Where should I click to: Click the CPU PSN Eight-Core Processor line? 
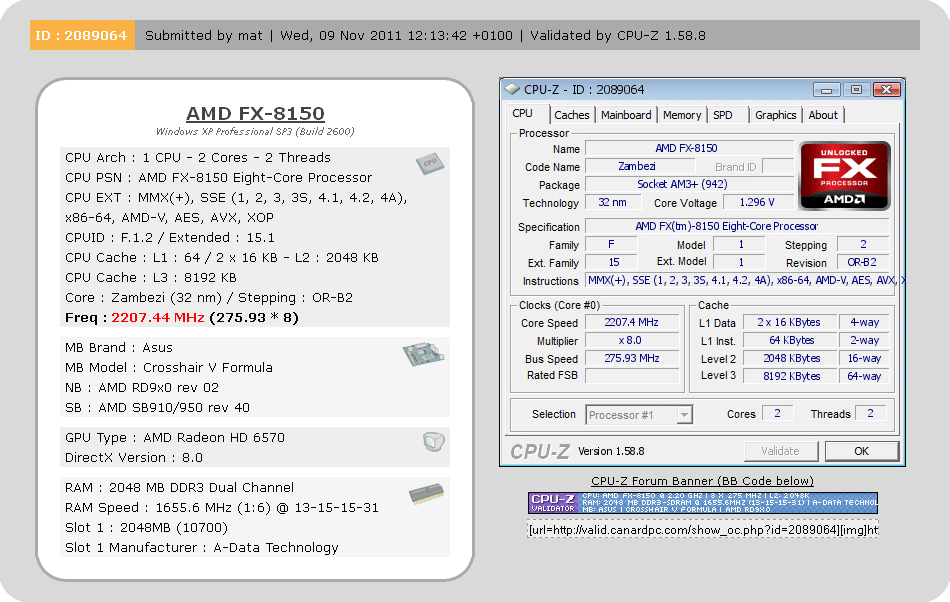[219, 177]
